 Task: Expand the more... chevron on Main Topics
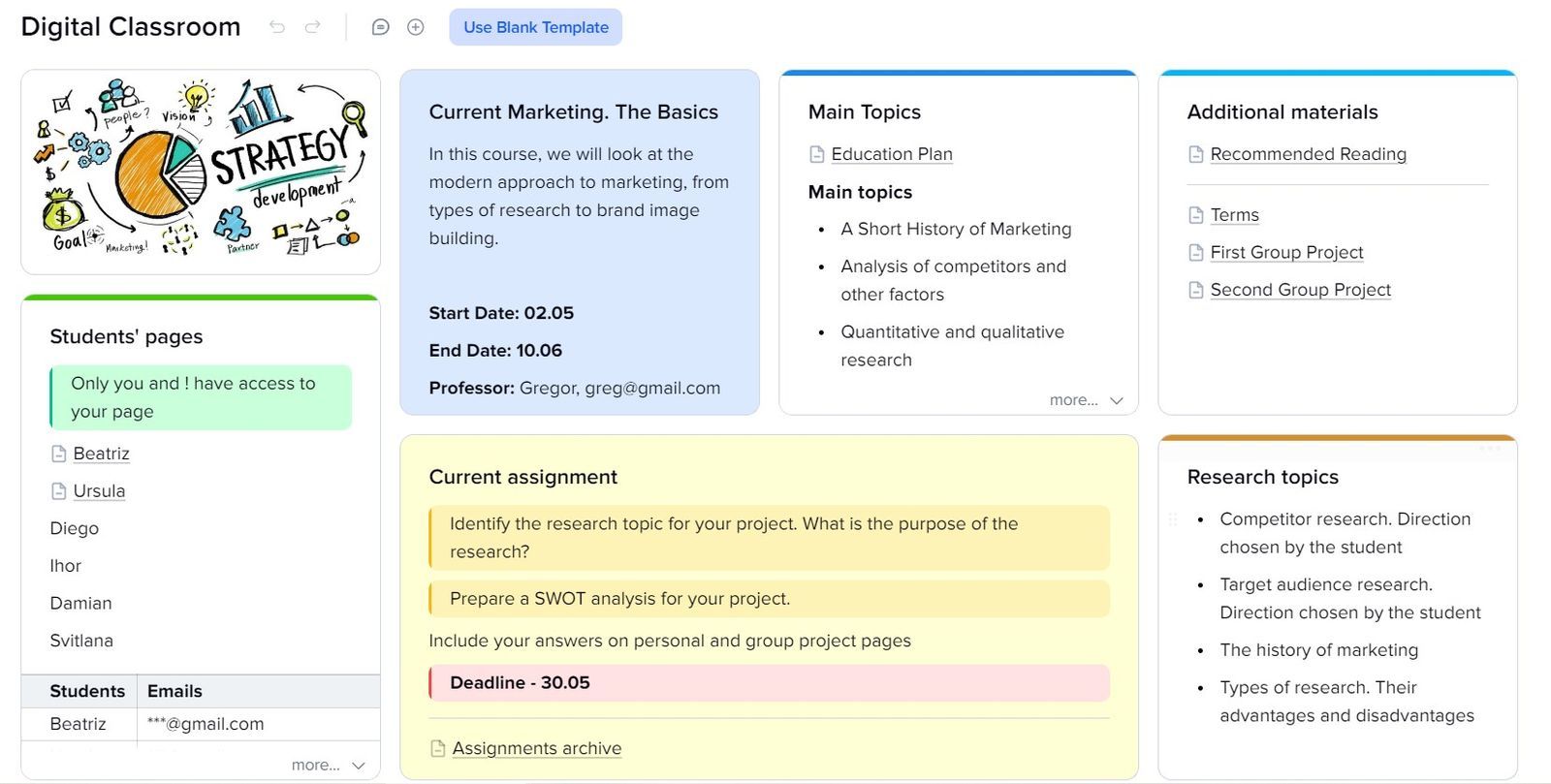coord(1115,399)
